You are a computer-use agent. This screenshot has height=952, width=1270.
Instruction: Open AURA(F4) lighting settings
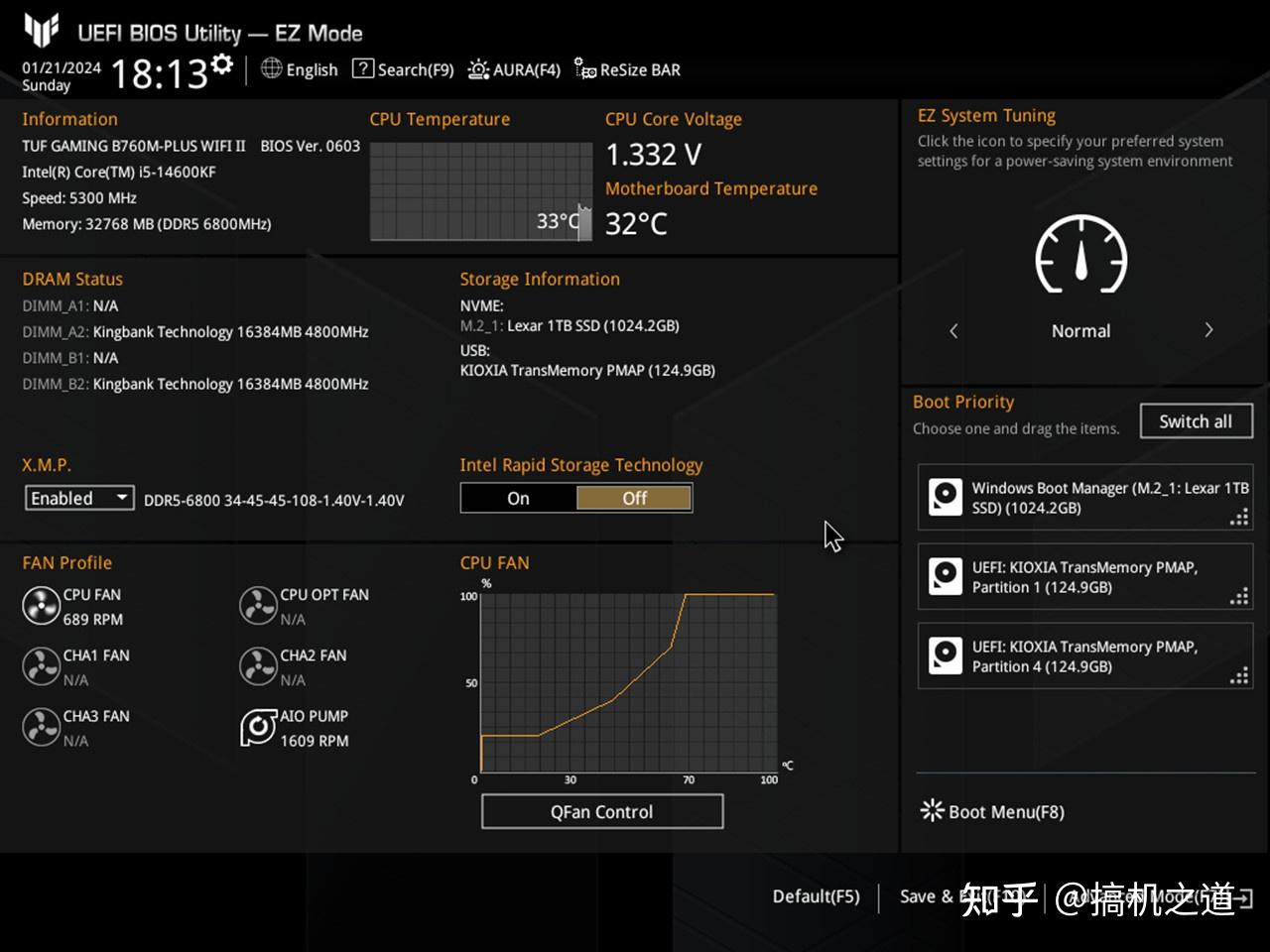click(x=514, y=69)
